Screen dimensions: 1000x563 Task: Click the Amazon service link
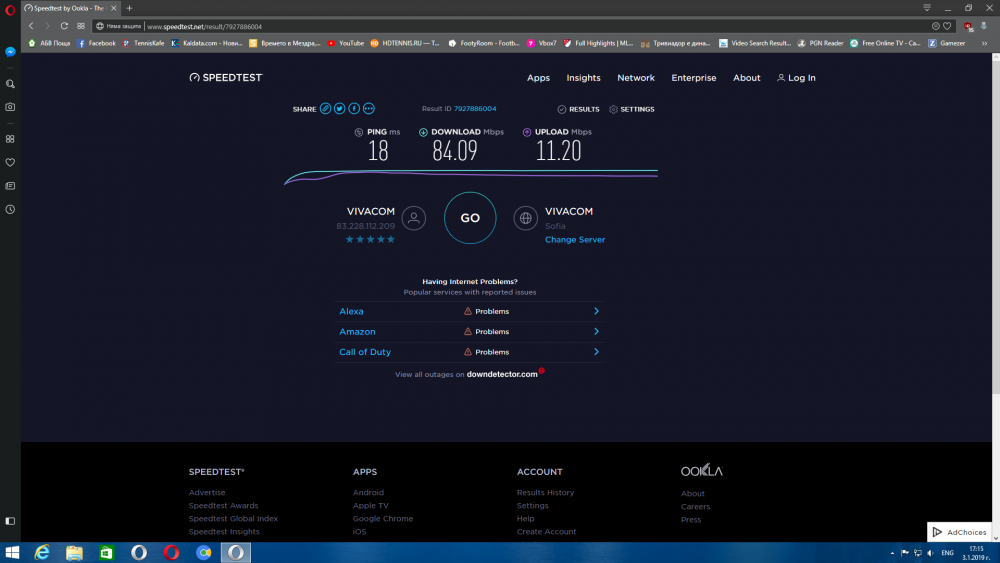coord(357,332)
